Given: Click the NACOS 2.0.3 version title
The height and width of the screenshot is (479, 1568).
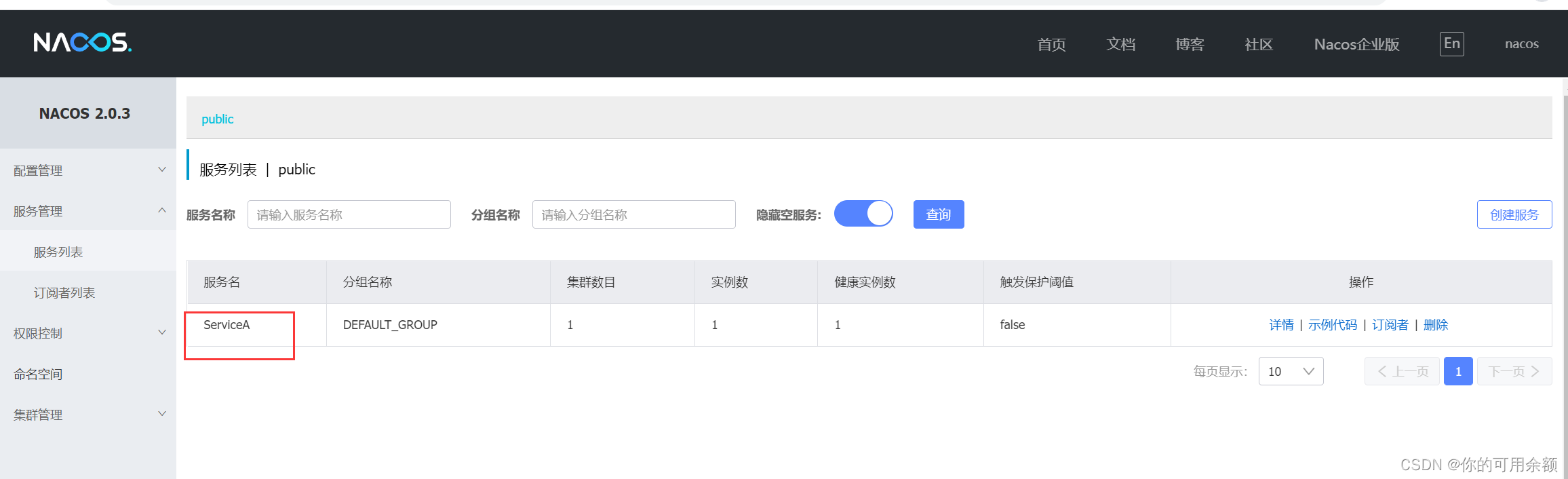Looking at the screenshot, I should pyautogui.click(x=85, y=113).
